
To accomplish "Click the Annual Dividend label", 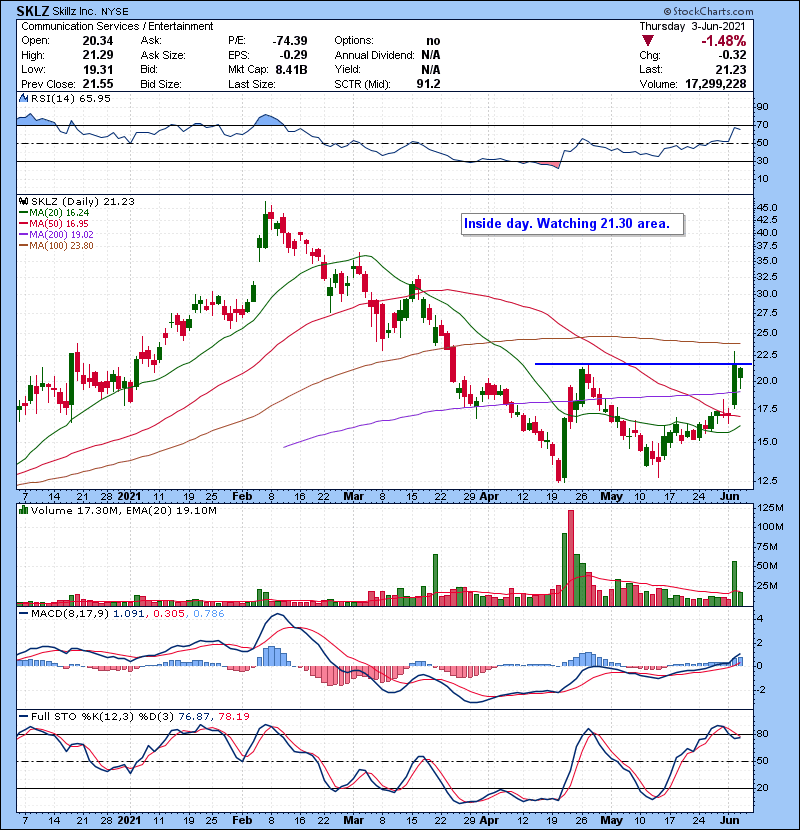I will [374, 55].
